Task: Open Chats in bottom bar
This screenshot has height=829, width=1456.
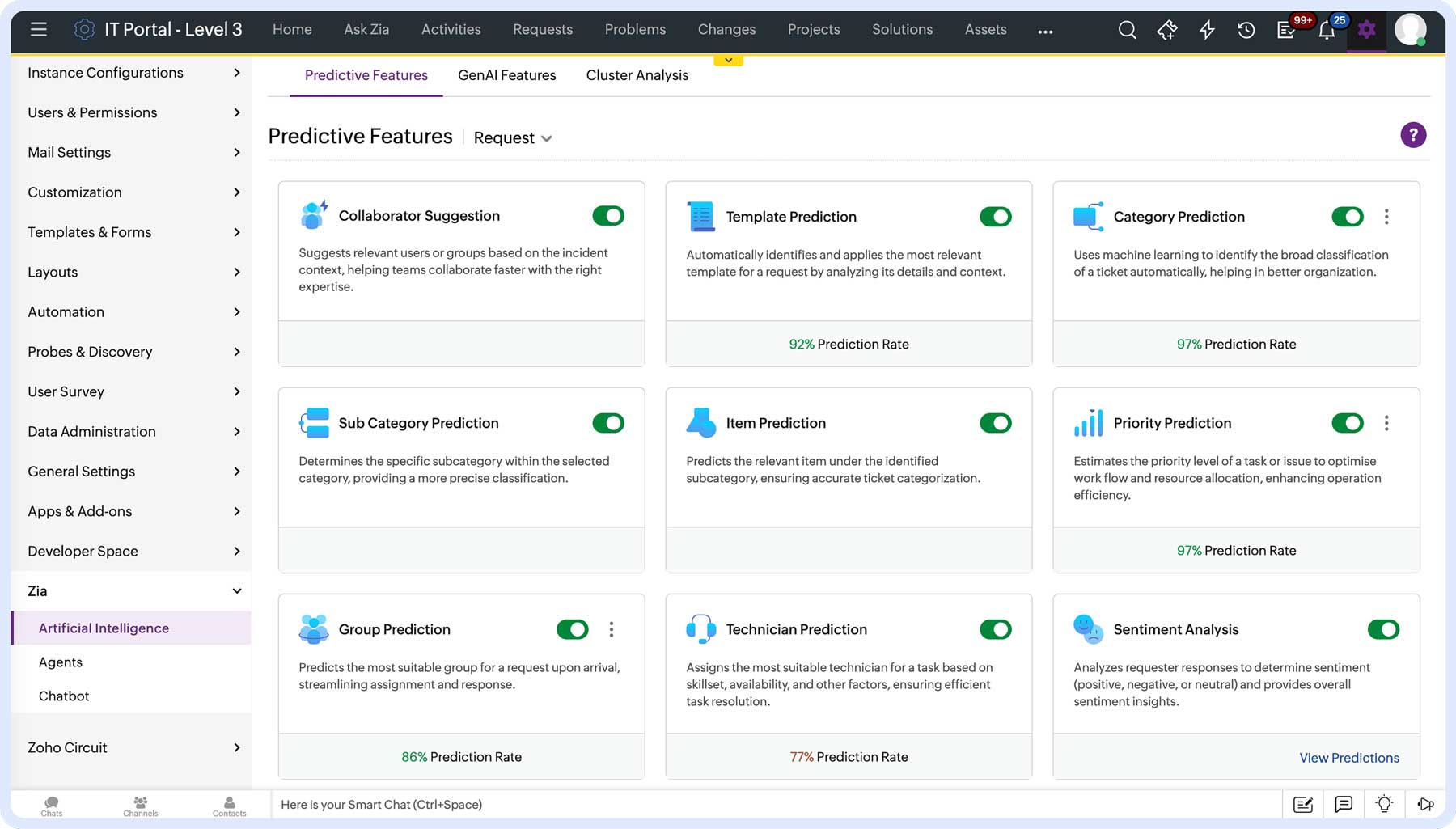Action: point(52,806)
